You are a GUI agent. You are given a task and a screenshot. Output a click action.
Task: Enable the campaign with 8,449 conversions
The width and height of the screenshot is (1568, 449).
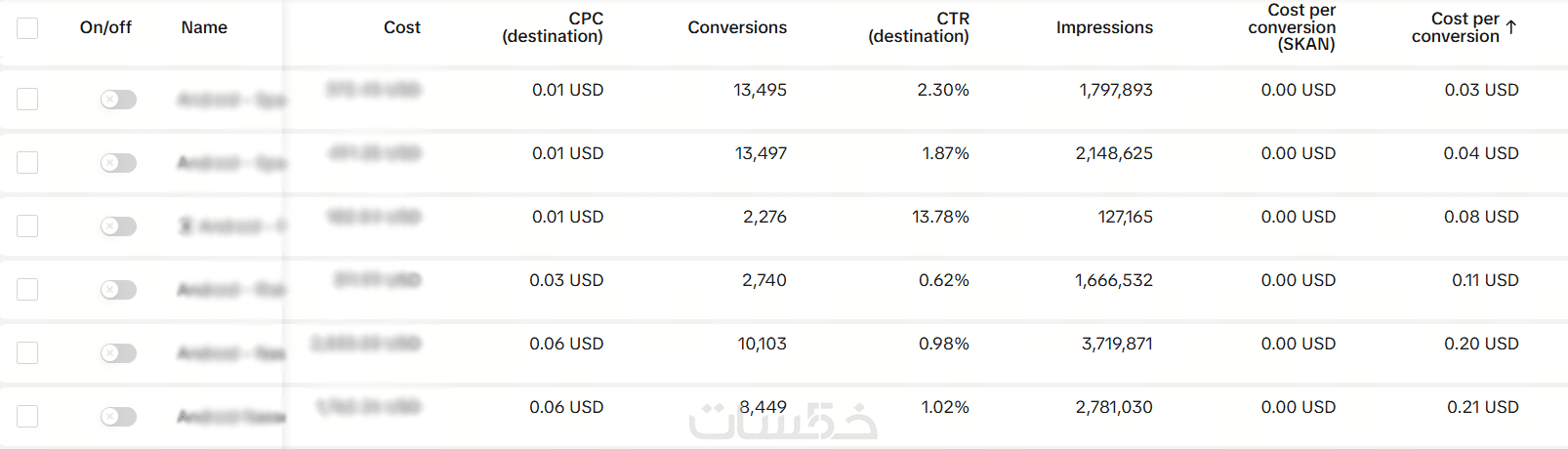coord(118,417)
